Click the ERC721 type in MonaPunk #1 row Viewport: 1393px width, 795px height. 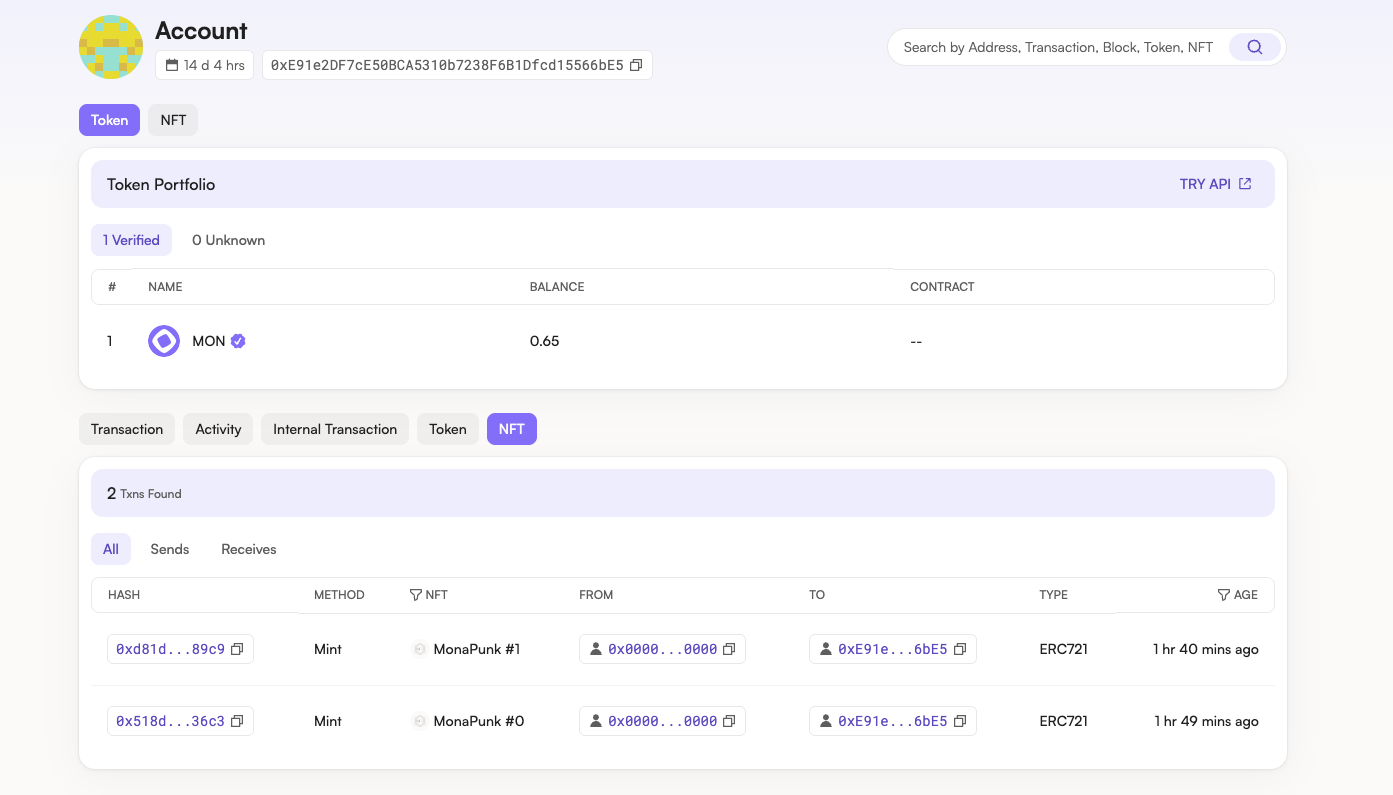click(1063, 649)
